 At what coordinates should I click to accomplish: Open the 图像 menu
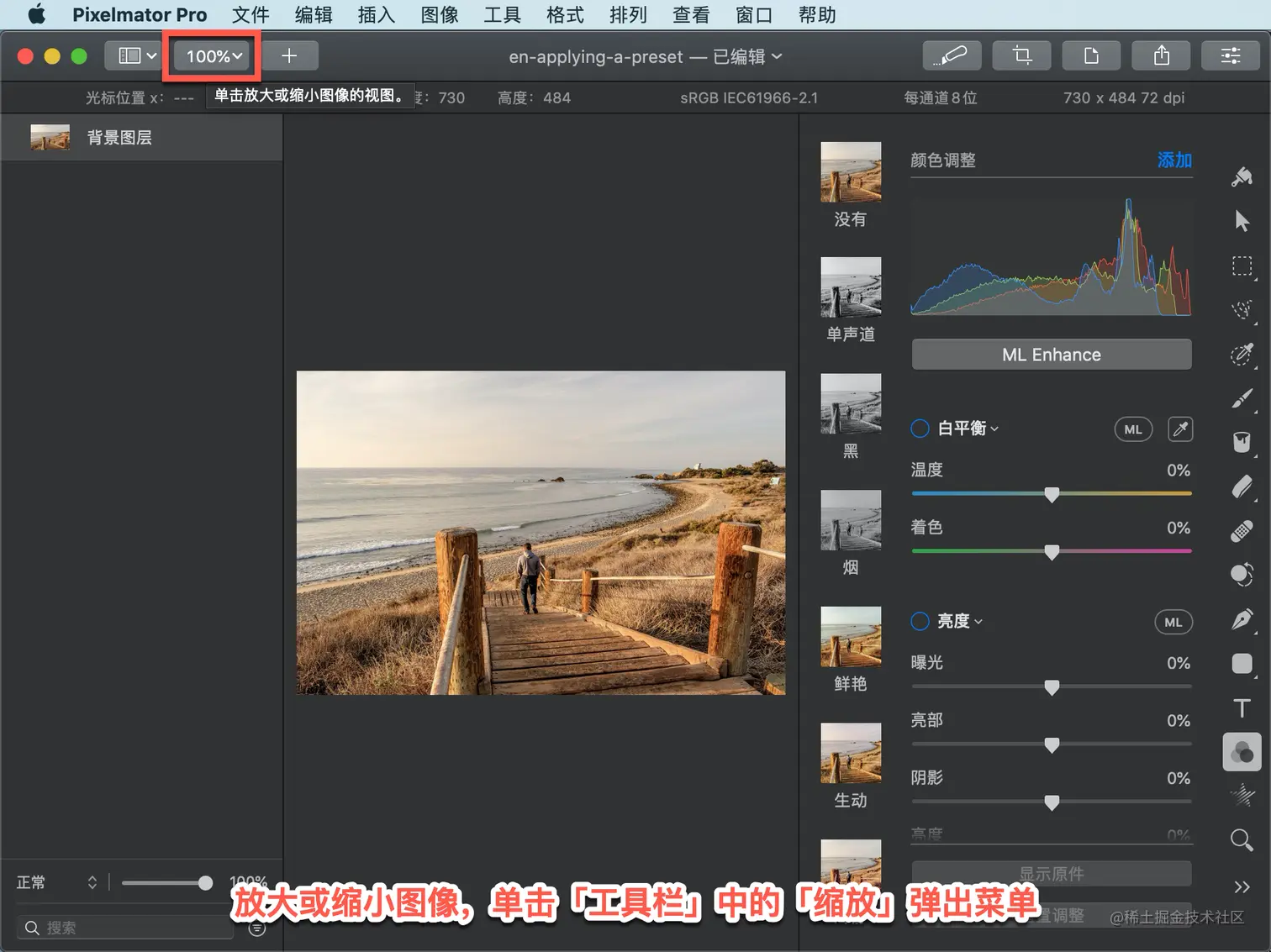point(440,15)
